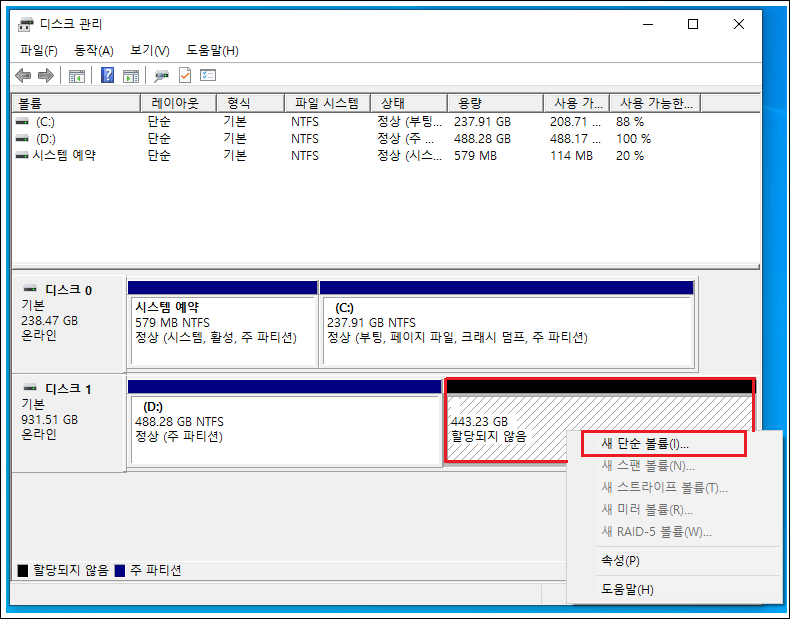Select the (C:) volume drive icon

(x=22, y=122)
